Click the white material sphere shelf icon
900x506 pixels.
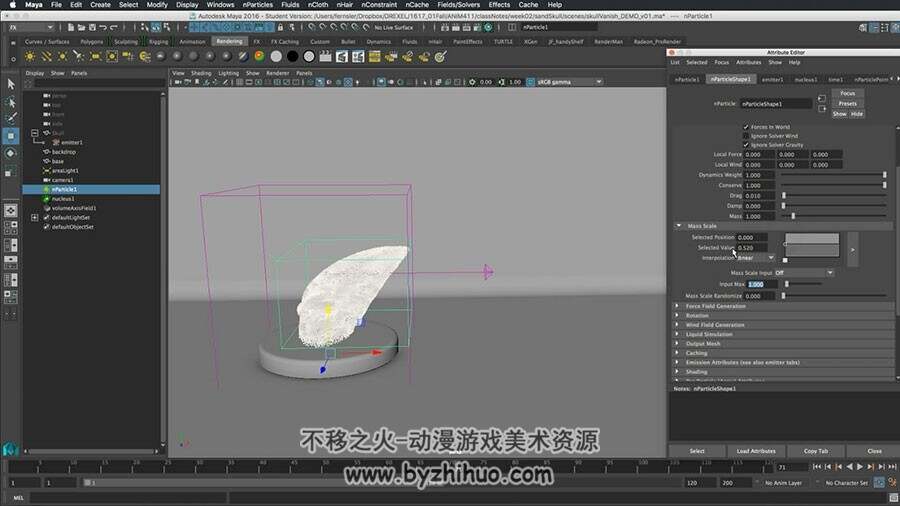pyautogui.click(x=276, y=56)
